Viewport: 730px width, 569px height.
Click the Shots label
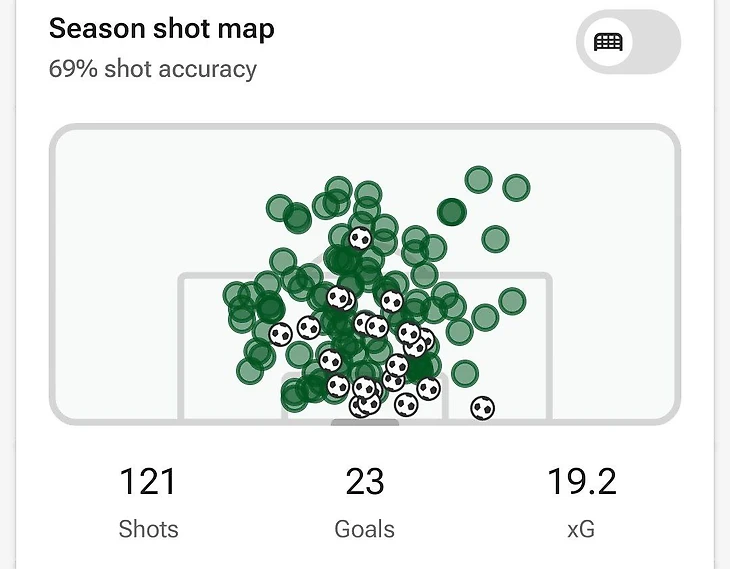(148, 528)
